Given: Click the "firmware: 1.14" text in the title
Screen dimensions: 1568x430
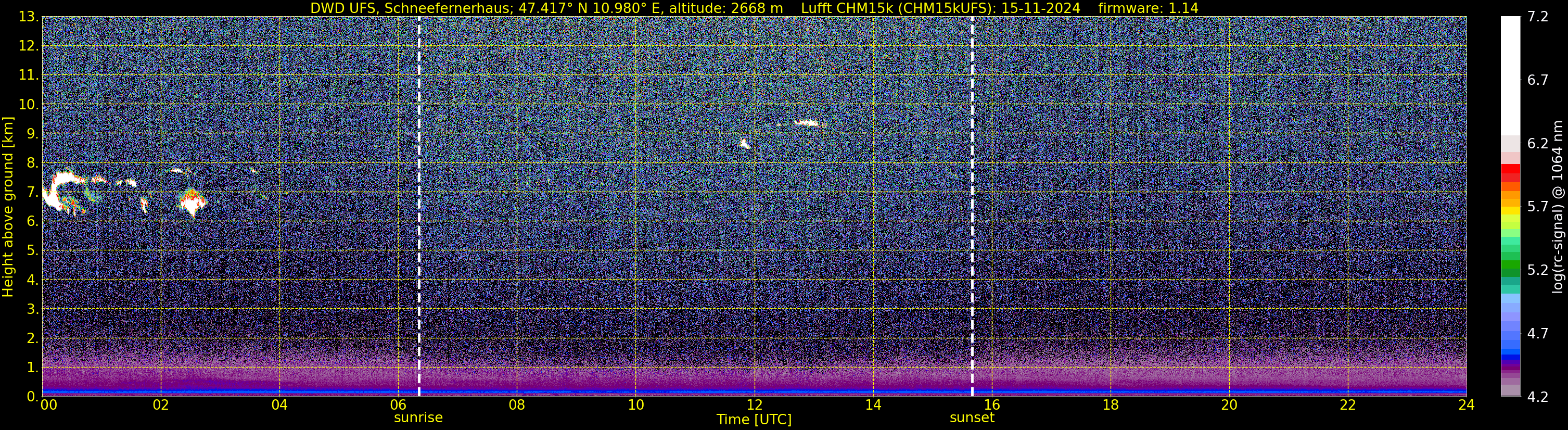Looking at the screenshot, I should [x=1148, y=8].
